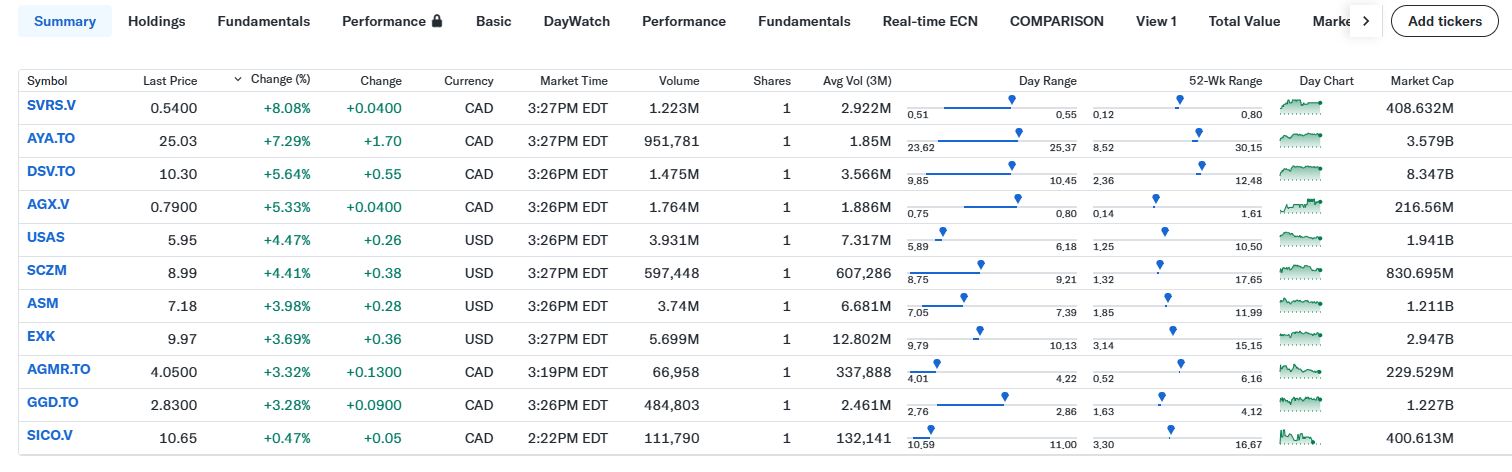Click the Shares value for DSV.TO
The image size is (1512, 472).
point(787,174)
